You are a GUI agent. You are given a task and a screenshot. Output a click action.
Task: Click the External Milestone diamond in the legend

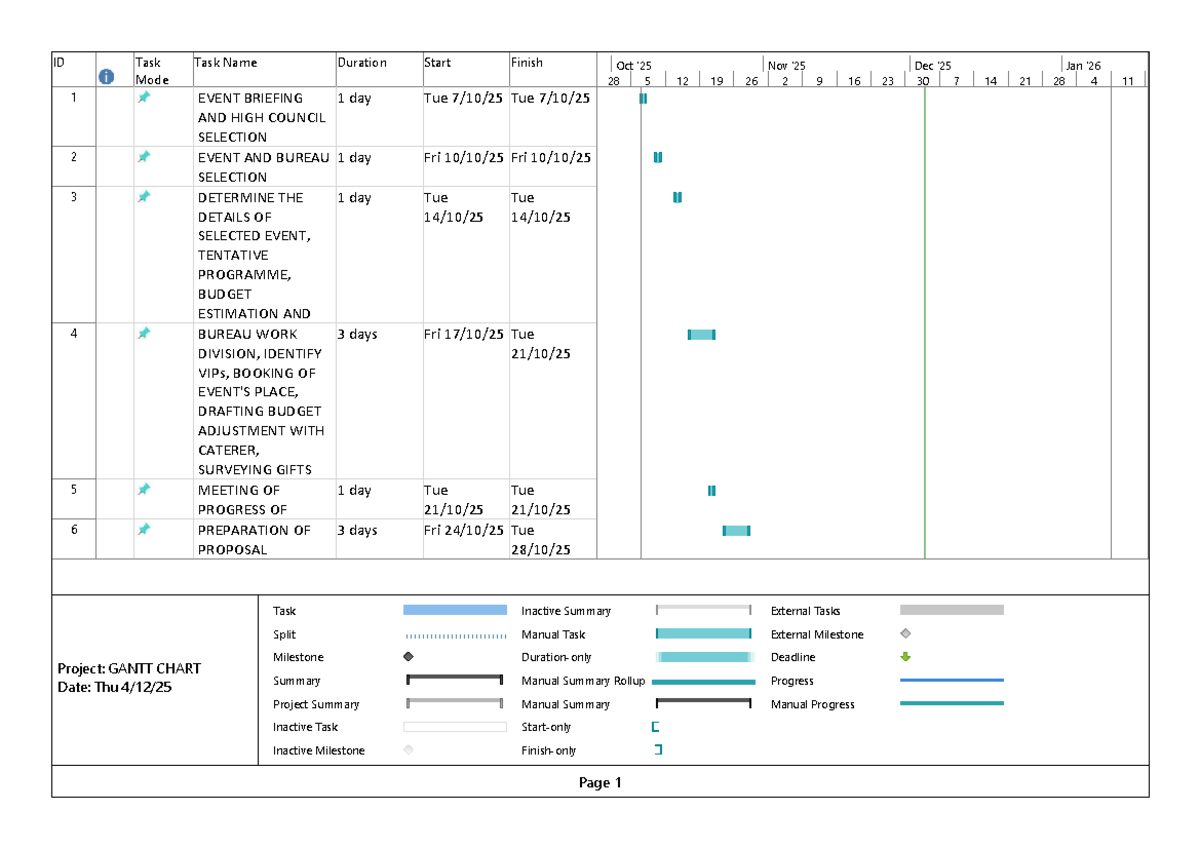pyautogui.click(x=905, y=633)
